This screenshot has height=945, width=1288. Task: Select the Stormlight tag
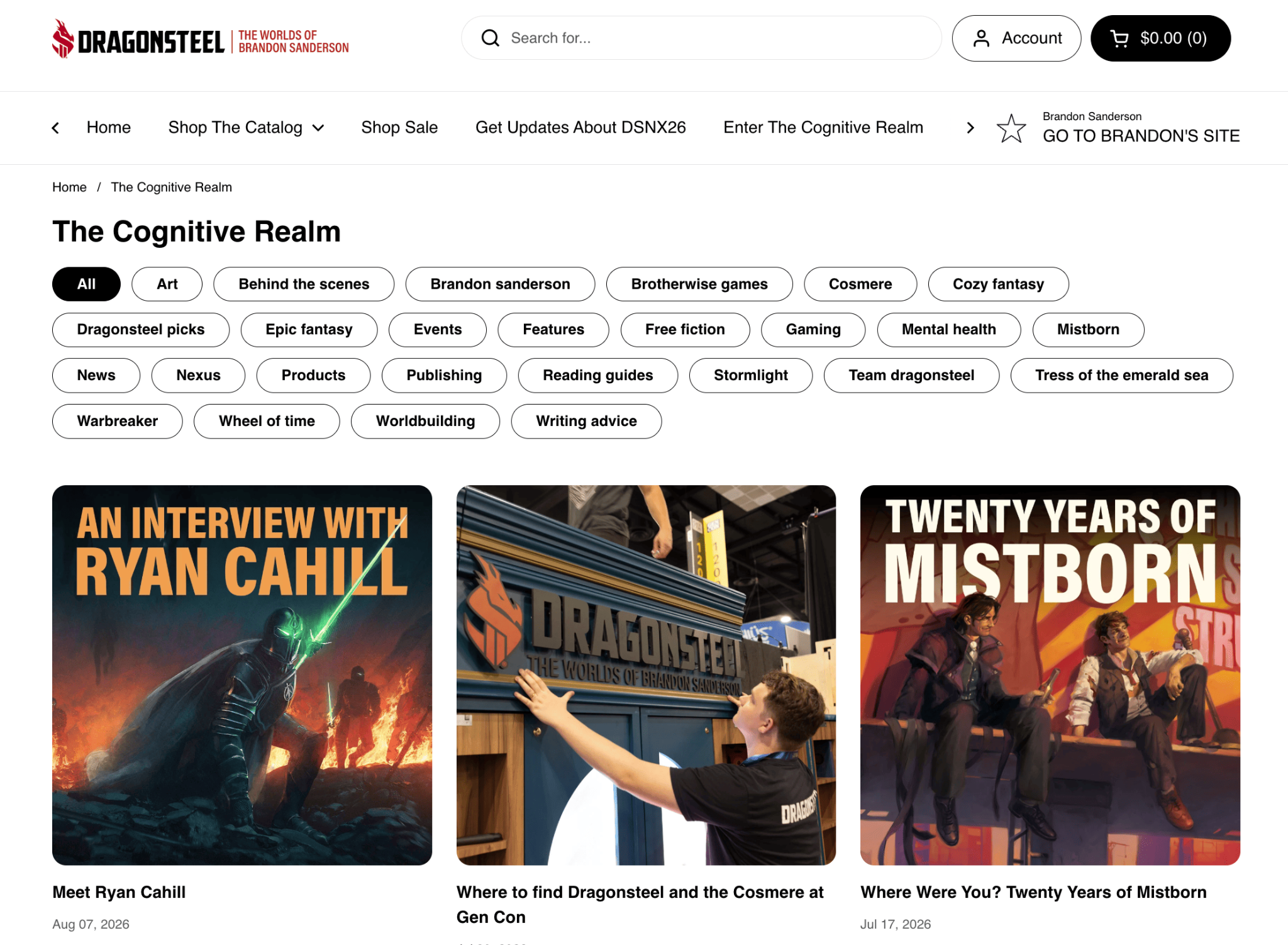tap(750, 376)
